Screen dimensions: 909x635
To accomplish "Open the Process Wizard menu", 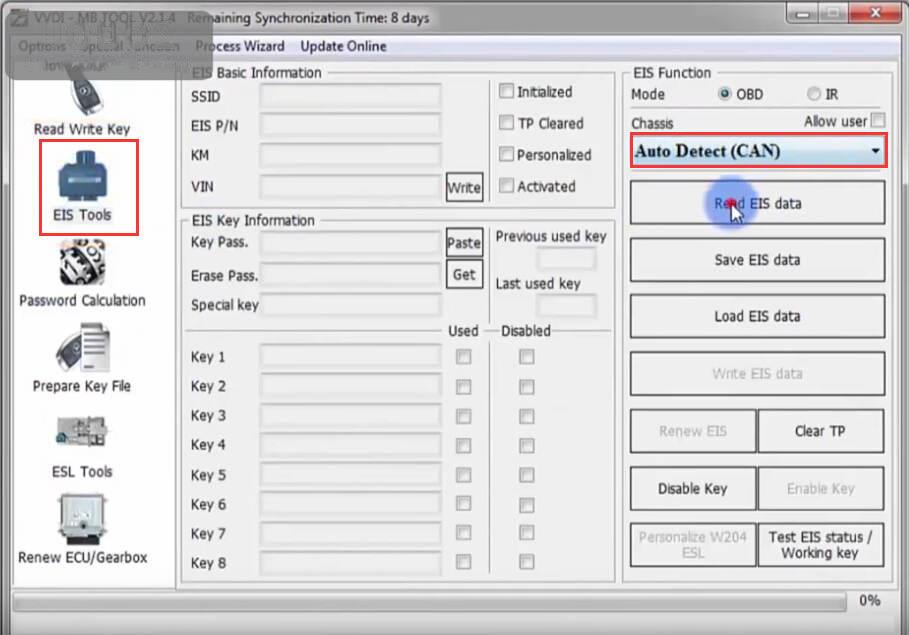I will (239, 46).
